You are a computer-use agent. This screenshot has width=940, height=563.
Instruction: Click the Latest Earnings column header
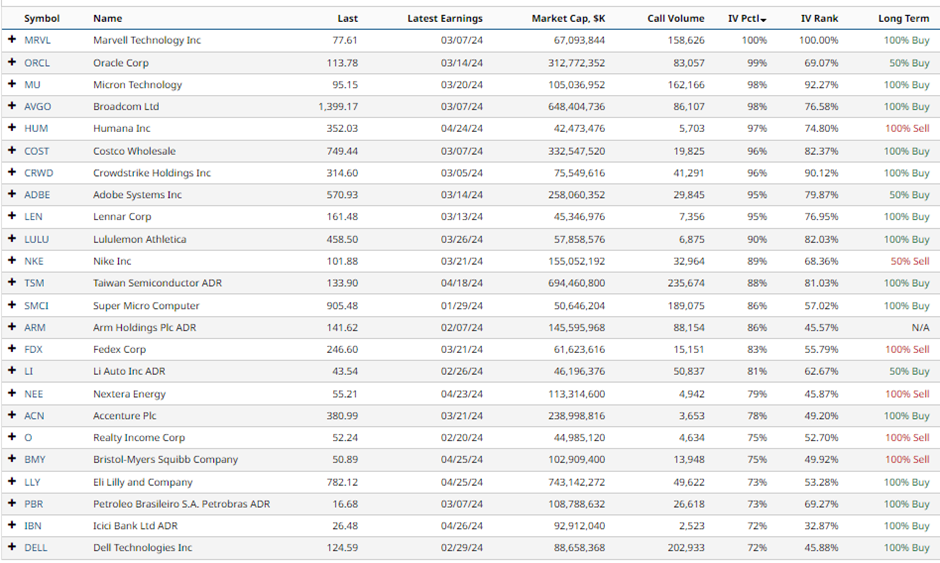point(445,18)
